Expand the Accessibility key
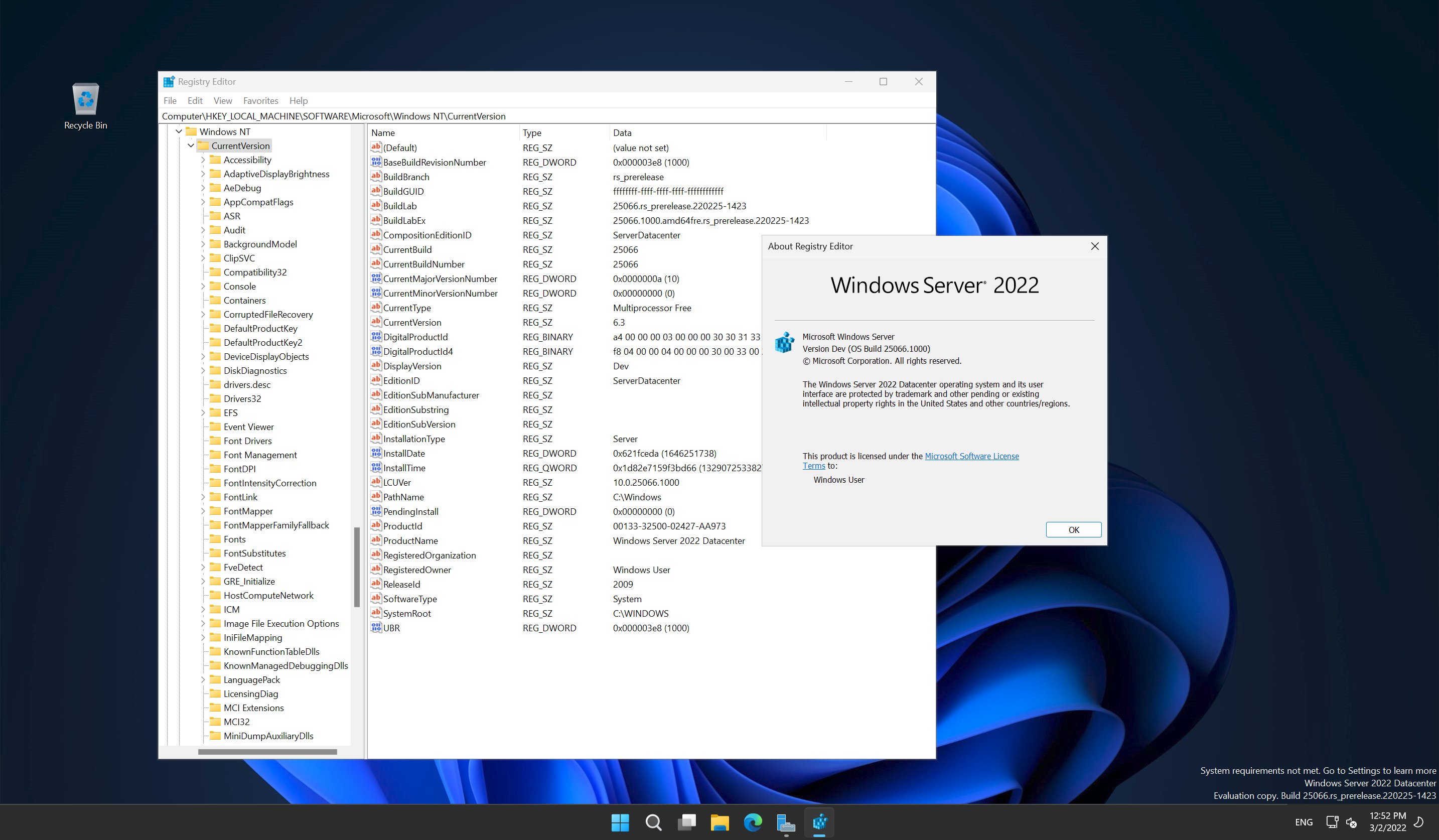1439x840 pixels. click(203, 160)
